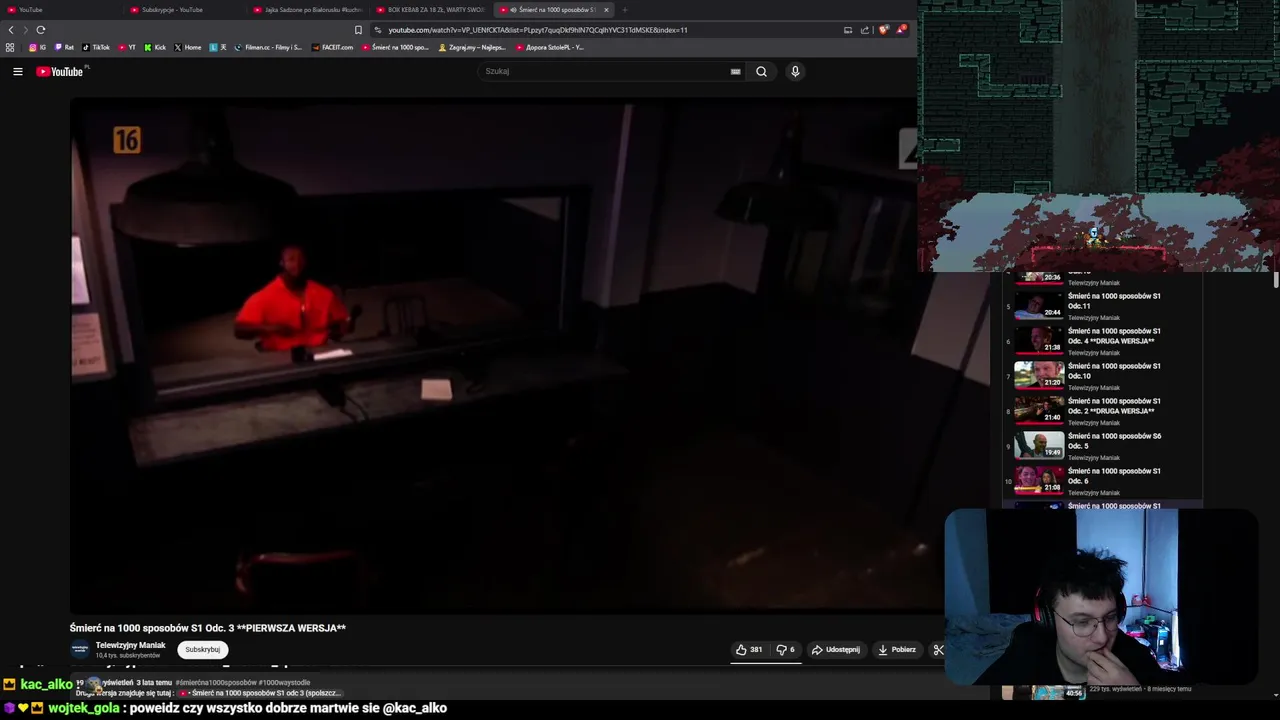Open the Rat bookmark
1280x720 pixels.
coord(65,47)
